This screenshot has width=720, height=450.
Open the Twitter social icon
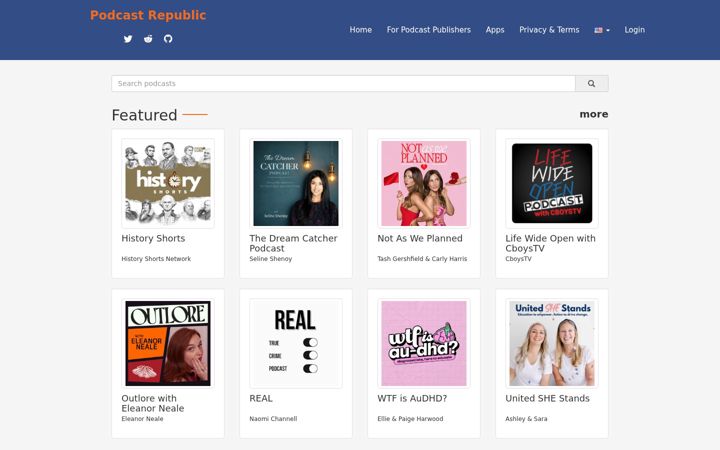coord(128,39)
